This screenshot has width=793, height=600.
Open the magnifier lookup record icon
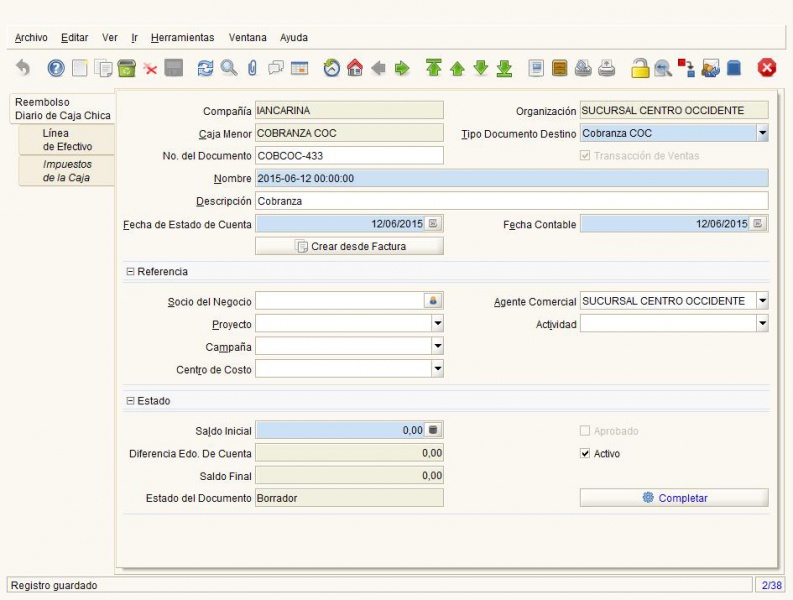pos(229,68)
